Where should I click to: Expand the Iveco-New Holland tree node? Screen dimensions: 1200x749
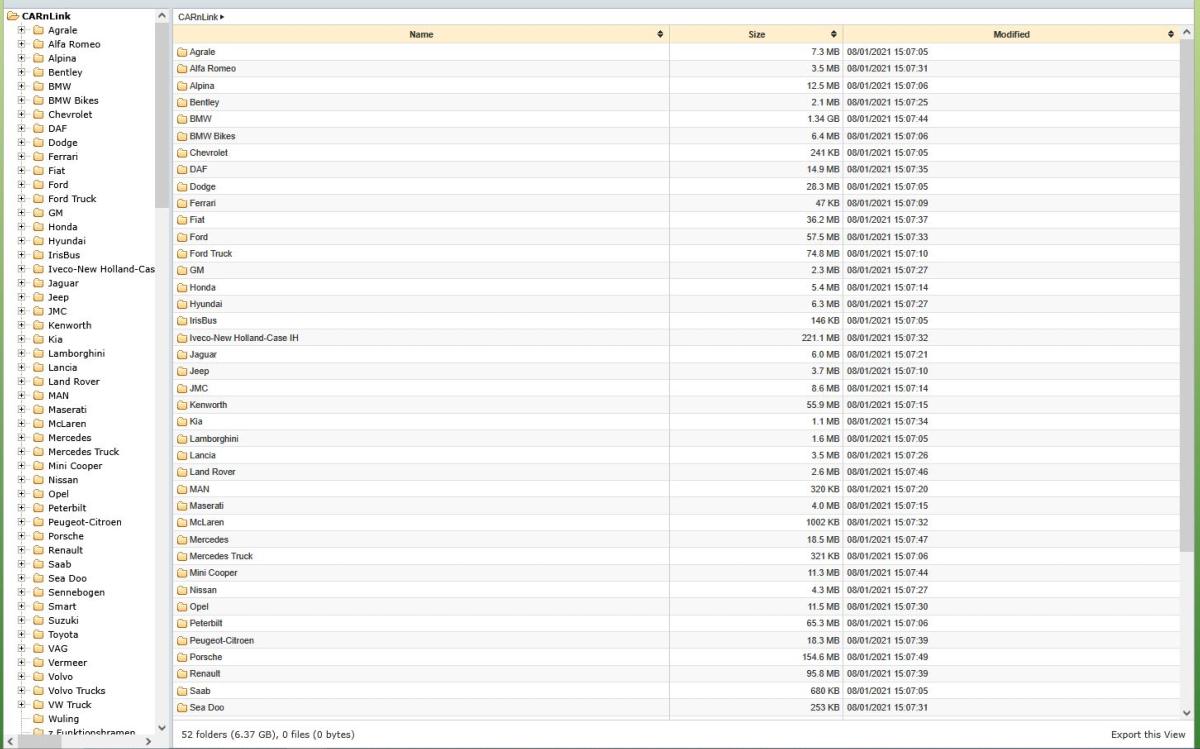tap(22, 269)
